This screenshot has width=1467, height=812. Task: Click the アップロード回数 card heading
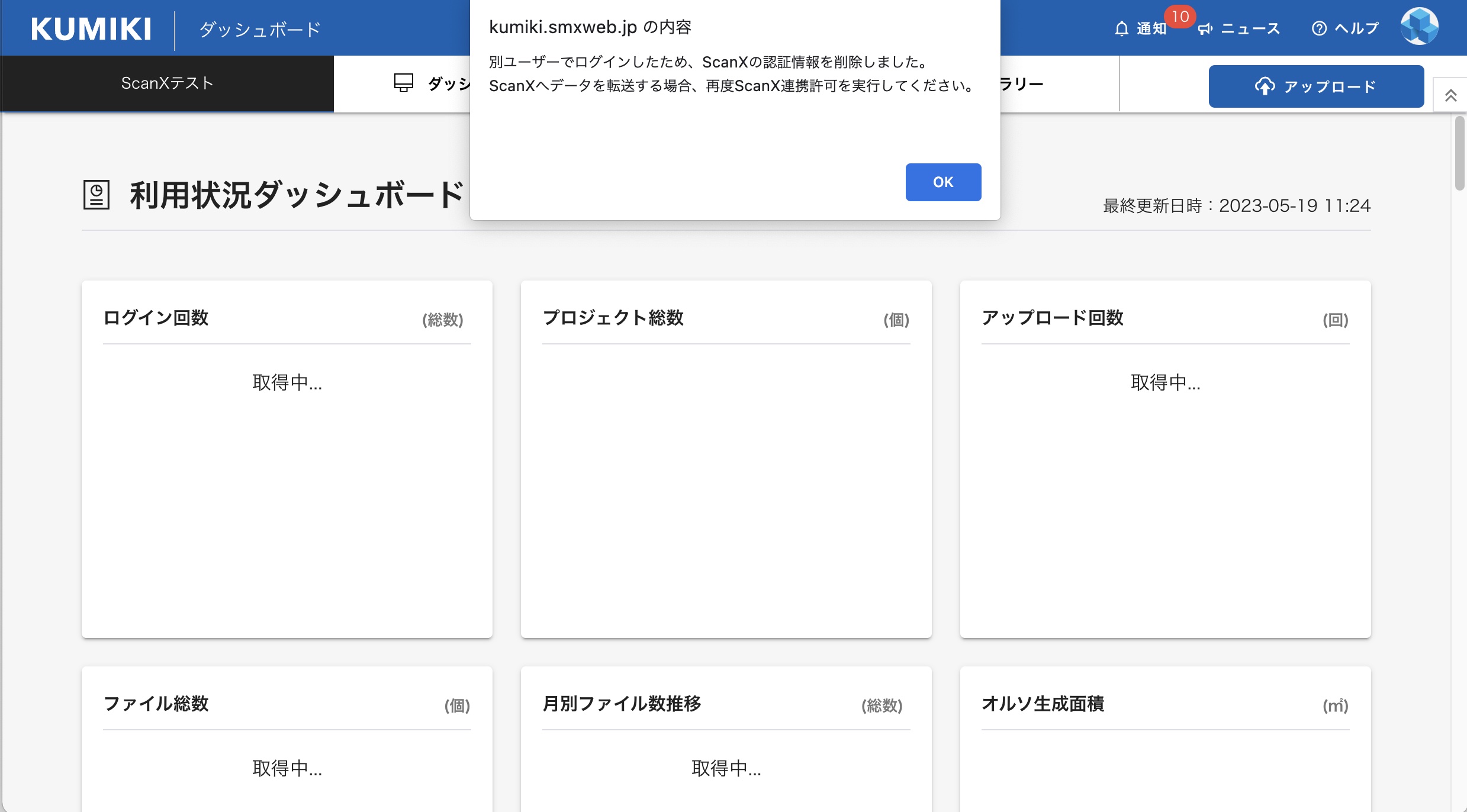[x=1052, y=318]
